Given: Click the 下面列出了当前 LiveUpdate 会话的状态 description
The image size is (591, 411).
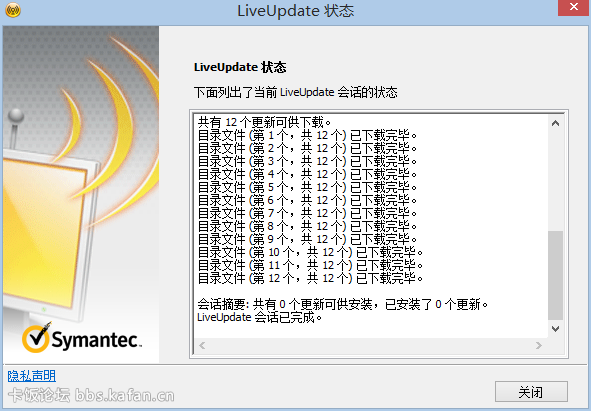Looking at the screenshot, I should pyautogui.click(x=296, y=92).
